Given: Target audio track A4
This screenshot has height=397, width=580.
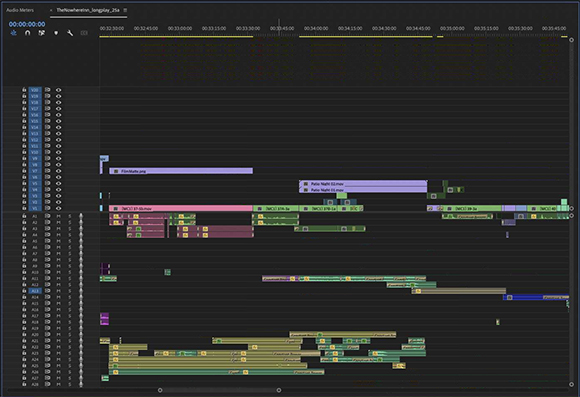Looking at the screenshot, I should coord(35,235).
